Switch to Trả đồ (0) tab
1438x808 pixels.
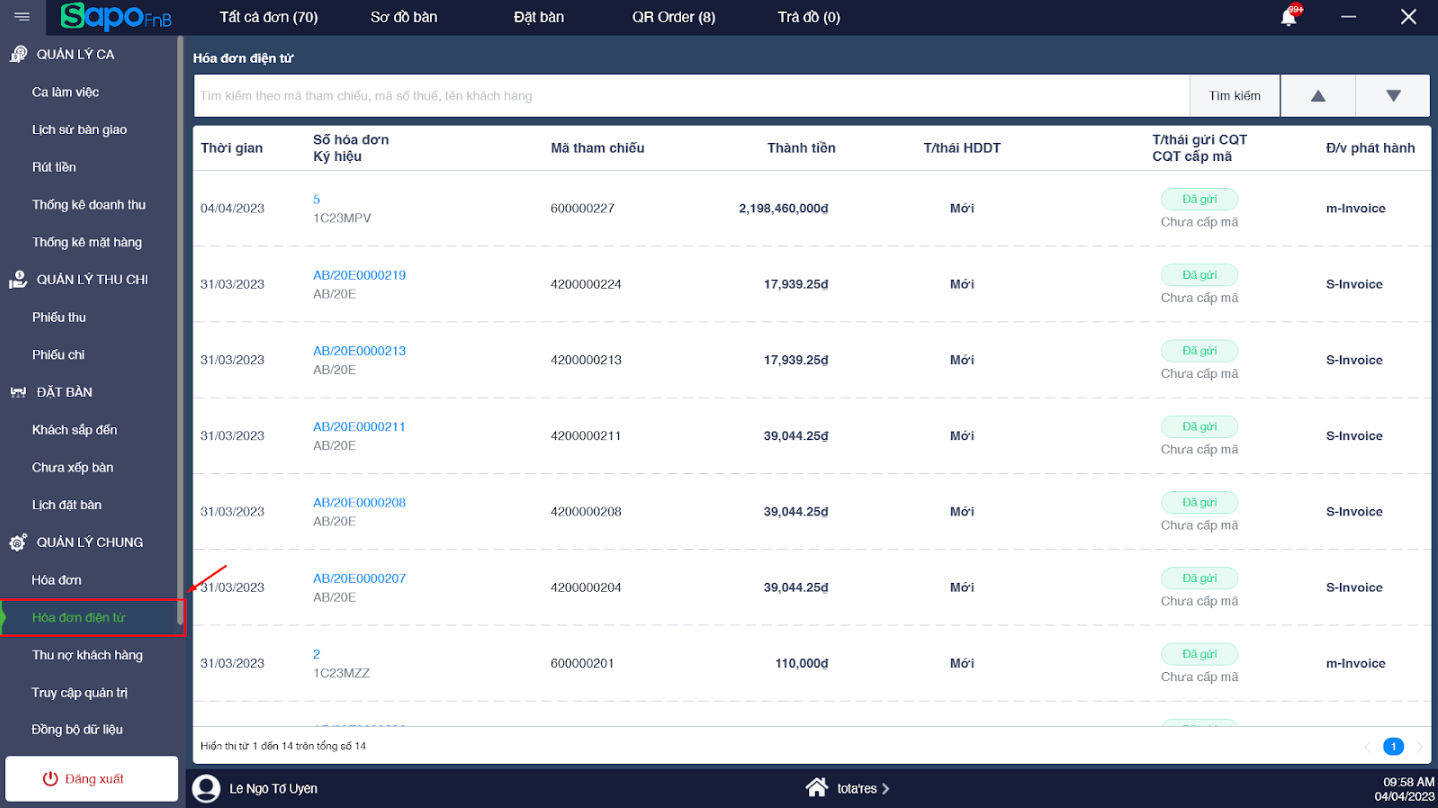[809, 17]
